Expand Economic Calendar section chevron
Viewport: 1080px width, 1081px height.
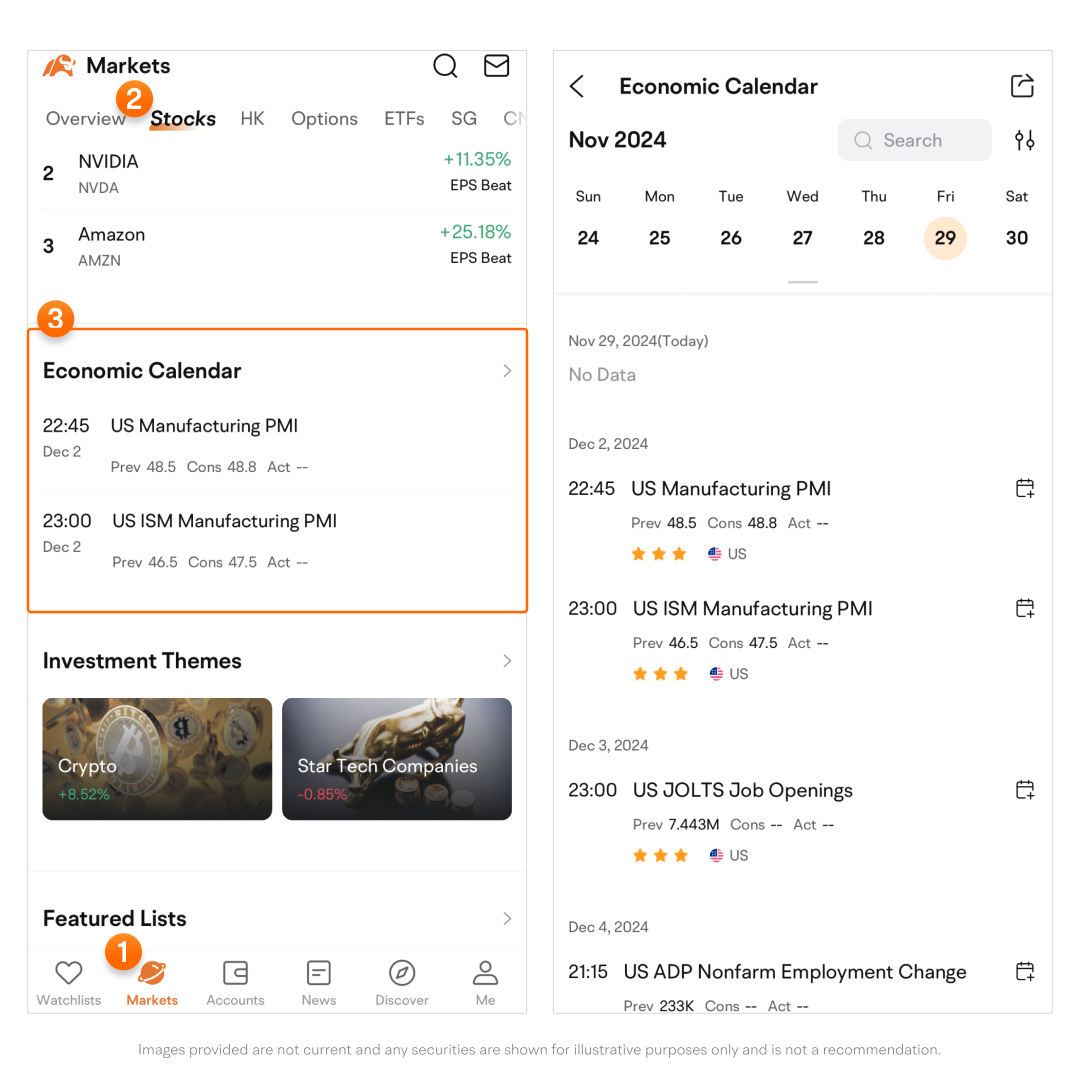point(507,371)
